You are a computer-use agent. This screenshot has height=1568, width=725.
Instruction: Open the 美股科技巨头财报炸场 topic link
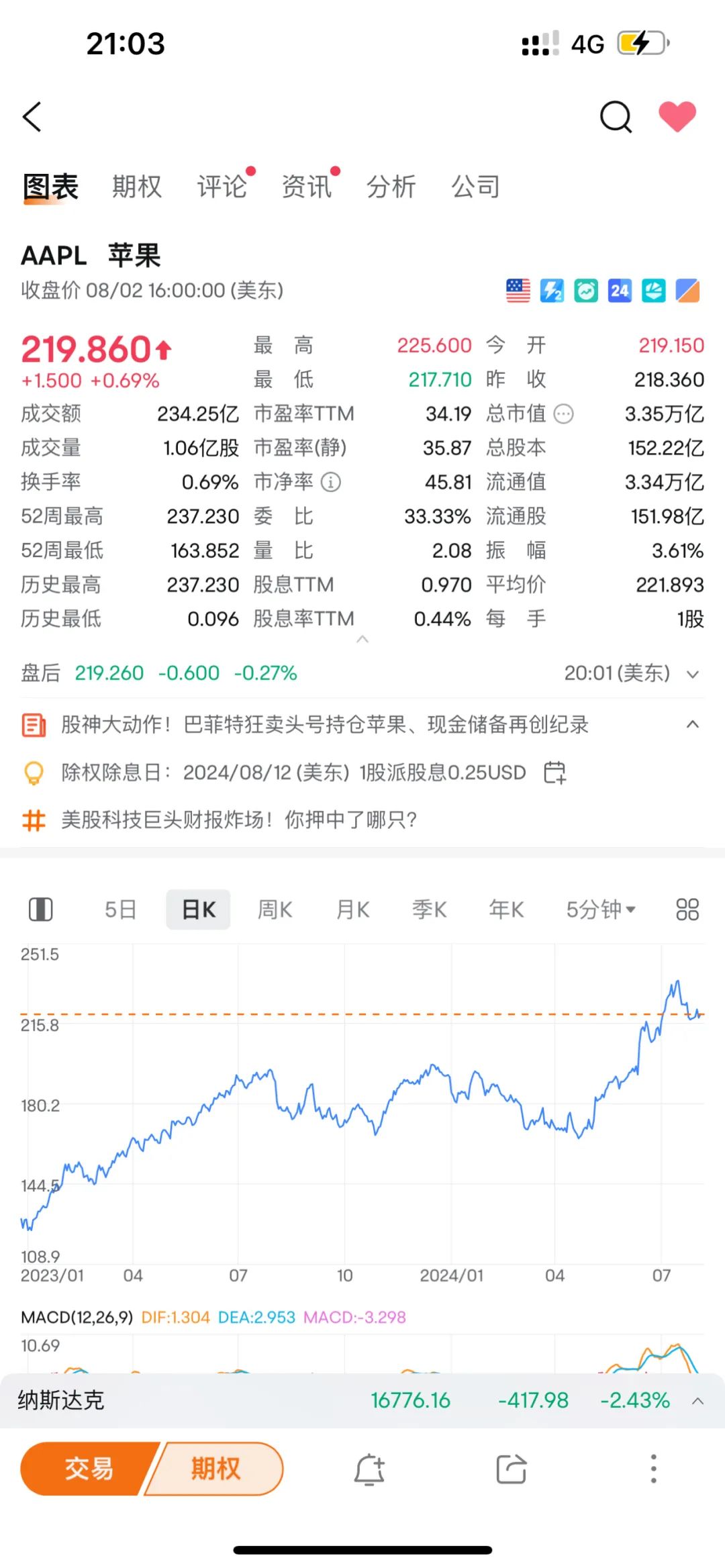(239, 820)
